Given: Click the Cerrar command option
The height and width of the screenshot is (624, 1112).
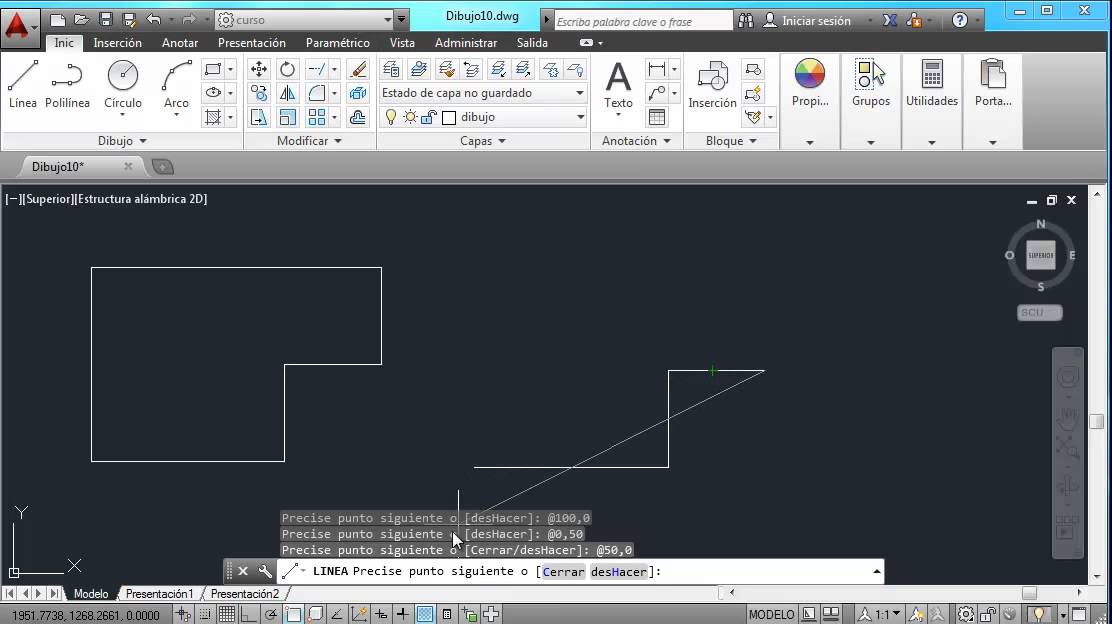Looking at the screenshot, I should tap(564, 572).
